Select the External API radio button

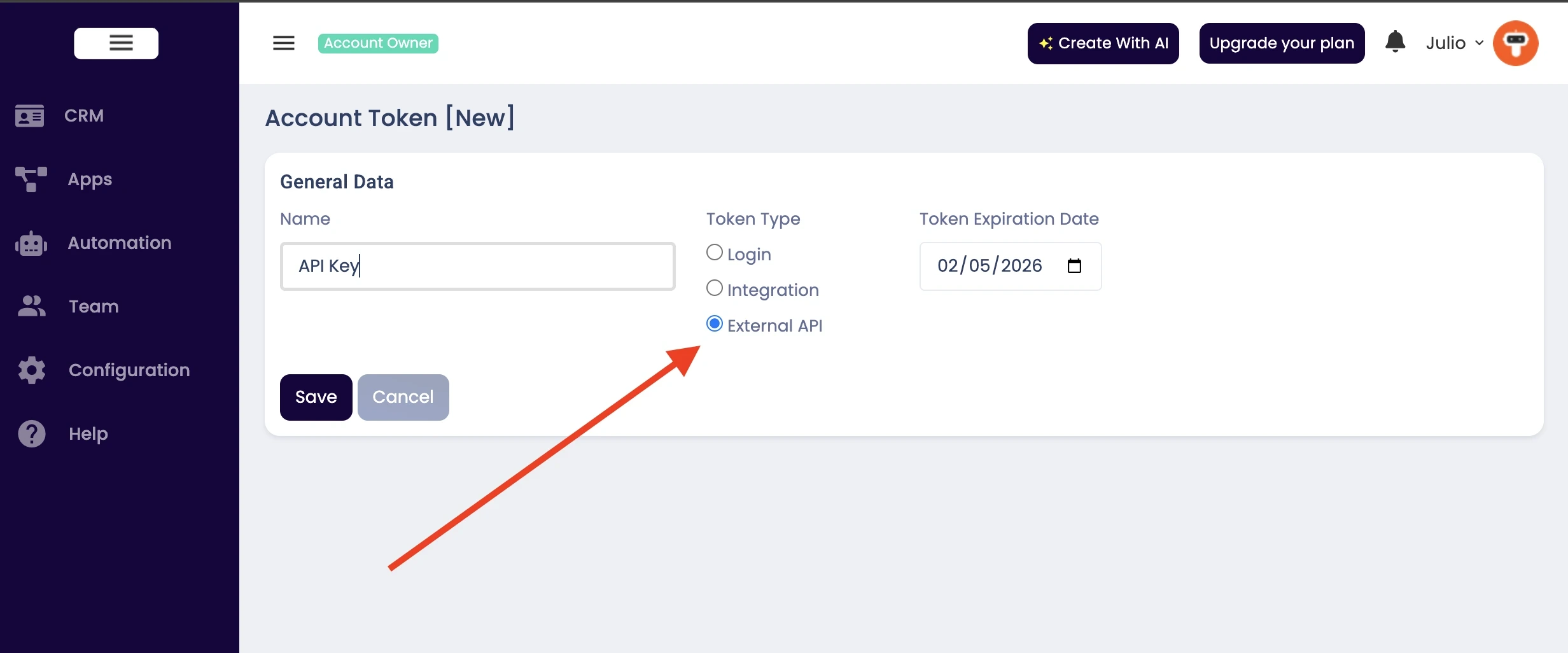(715, 324)
